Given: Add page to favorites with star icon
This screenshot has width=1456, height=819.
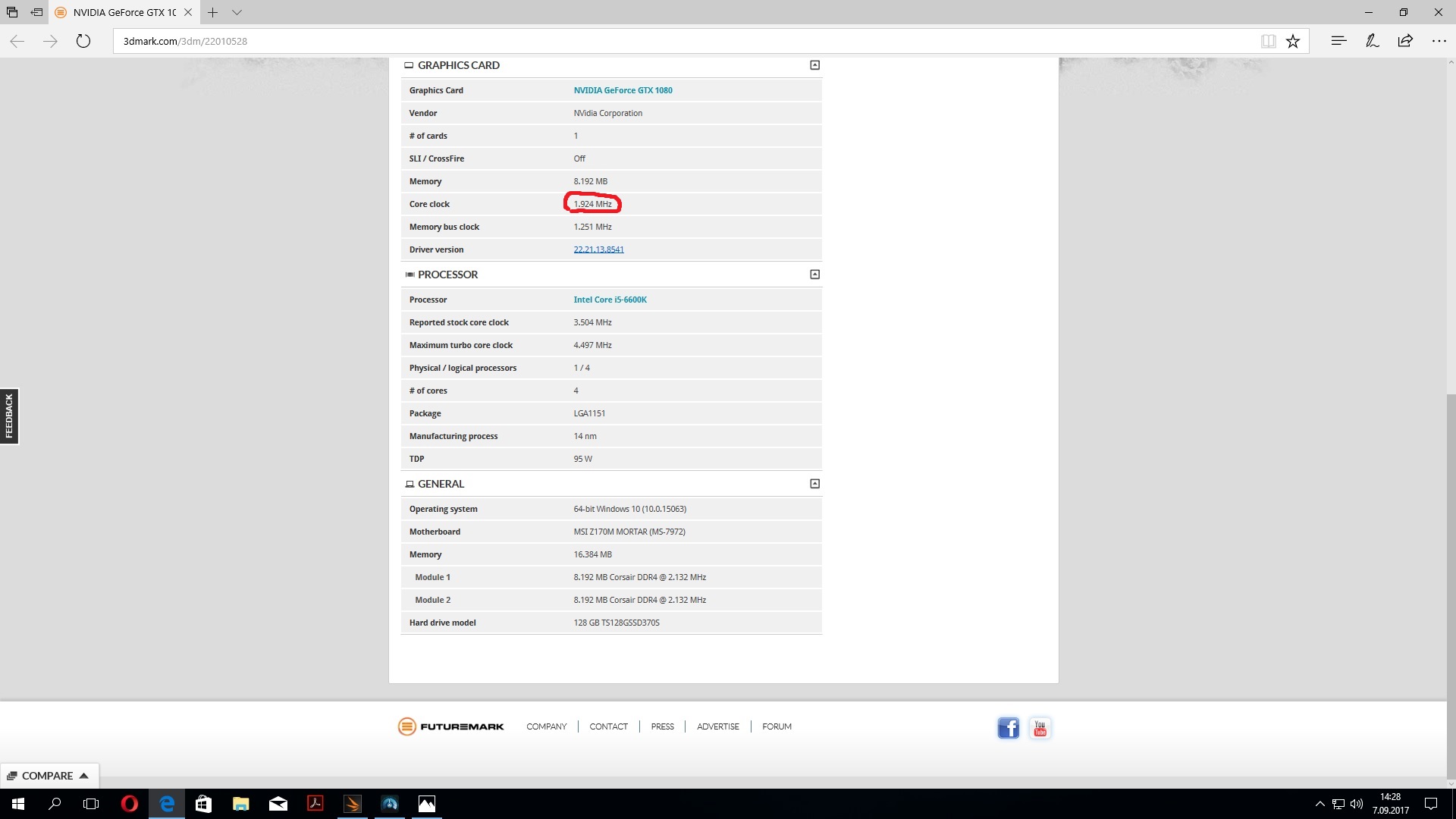Looking at the screenshot, I should [x=1293, y=42].
